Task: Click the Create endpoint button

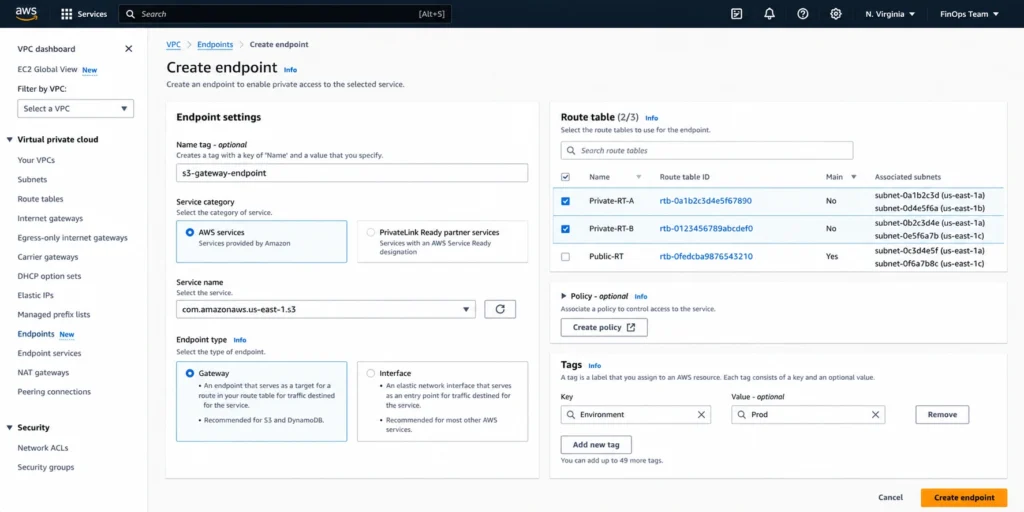Action: pos(964,498)
